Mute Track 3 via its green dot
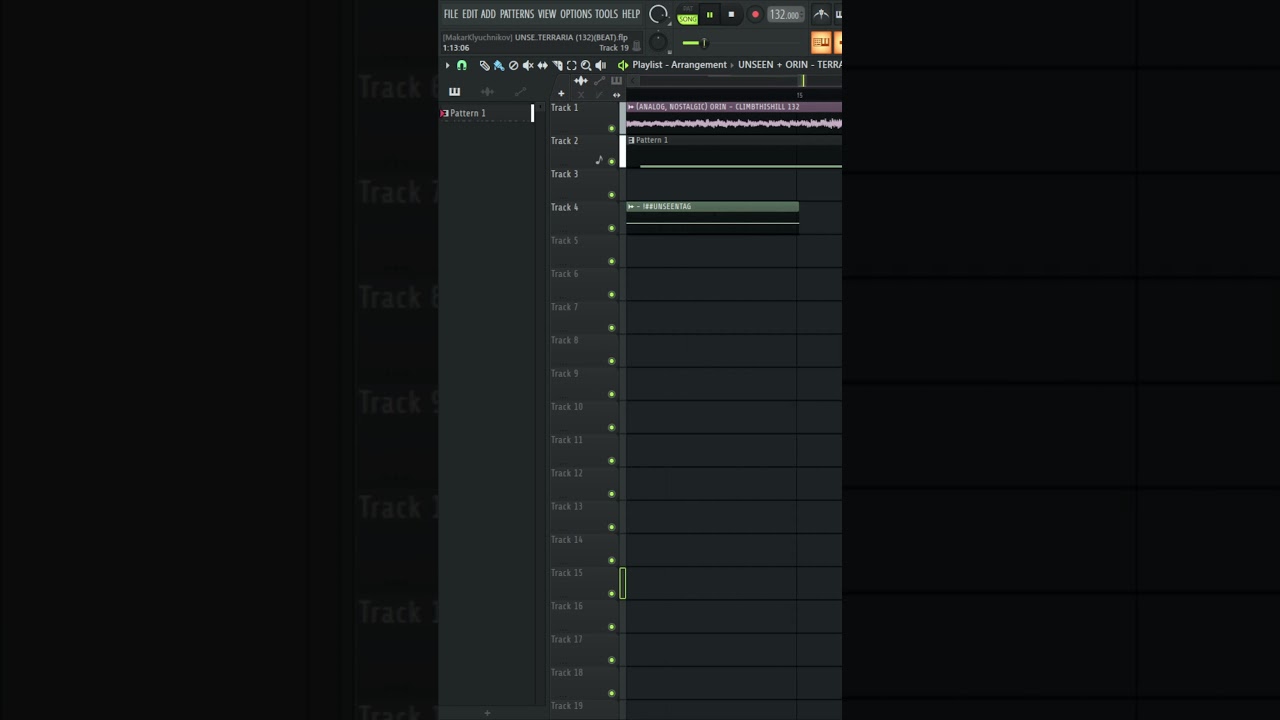The width and height of the screenshot is (1280, 720). pyautogui.click(x=612, y=195)
